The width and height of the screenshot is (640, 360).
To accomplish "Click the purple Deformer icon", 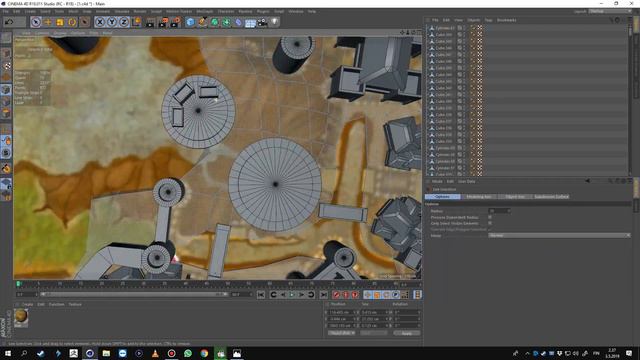I will pos(238,22).
